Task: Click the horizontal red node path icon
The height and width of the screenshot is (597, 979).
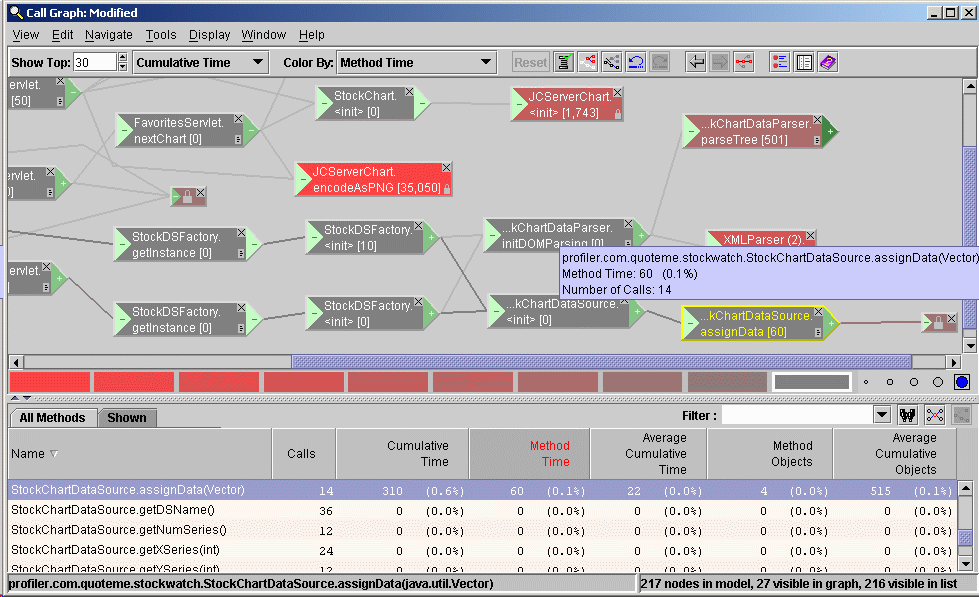Action: point(744,63)
